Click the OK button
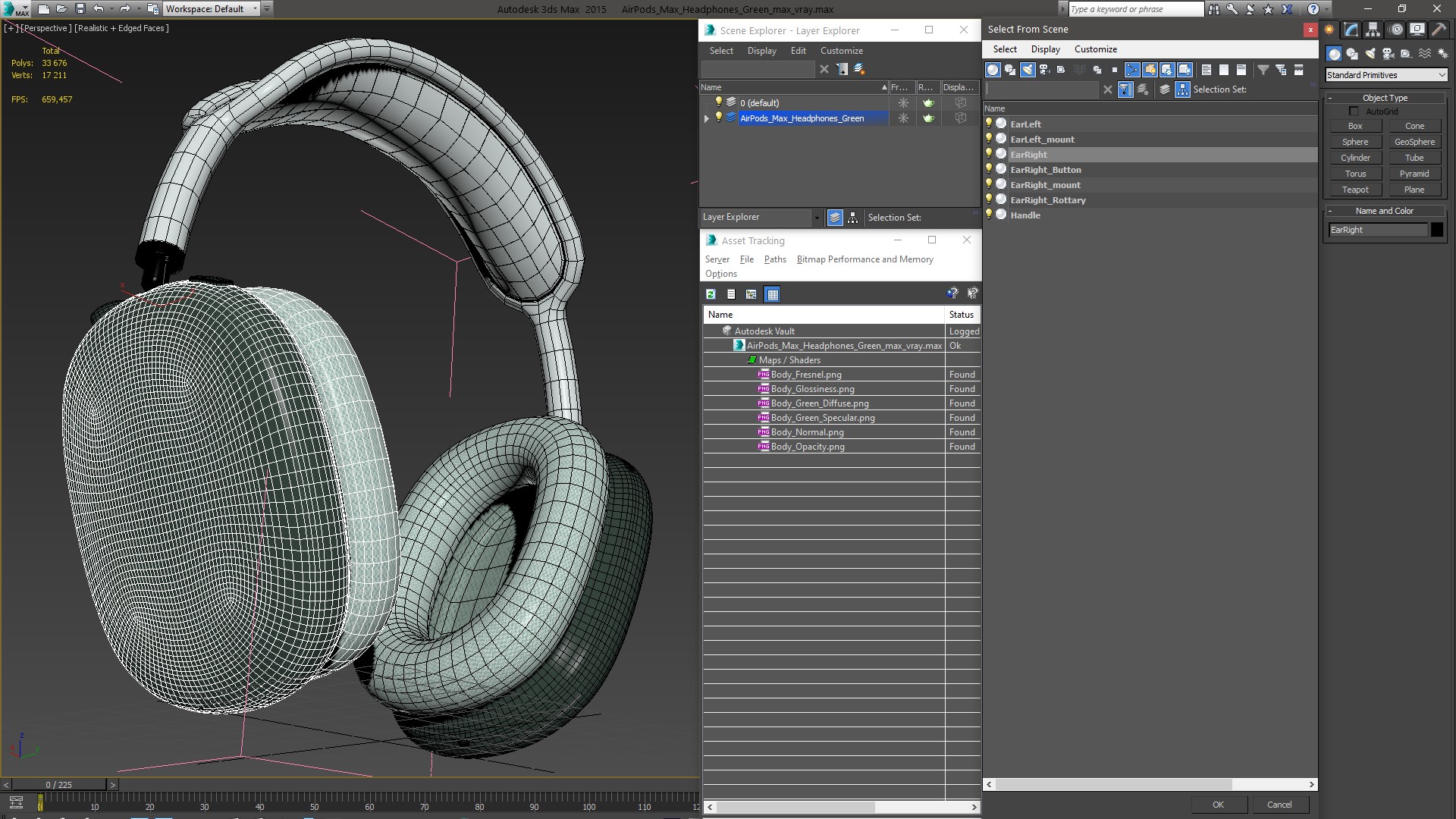 pyautogui.click(x=1218, y=805)
